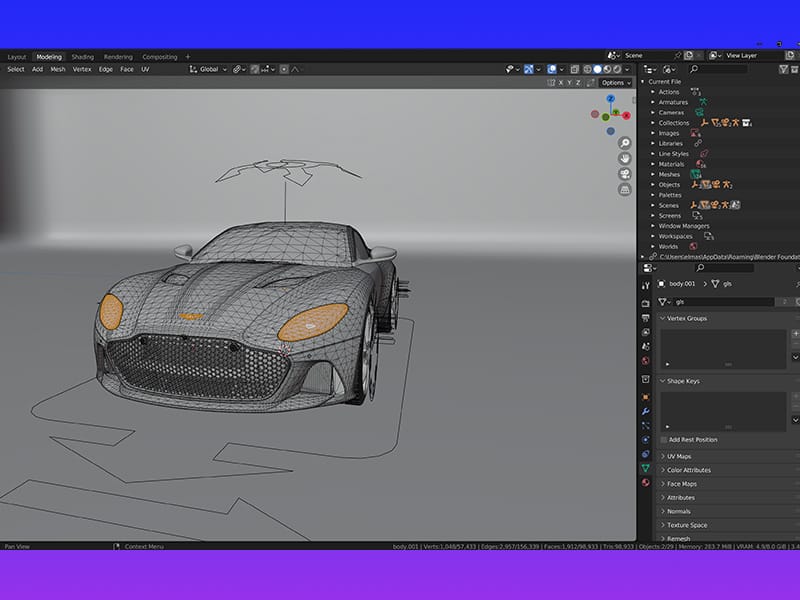Switch viewport shading to rendered mode

pyautogui.click(x=618, y=69)
